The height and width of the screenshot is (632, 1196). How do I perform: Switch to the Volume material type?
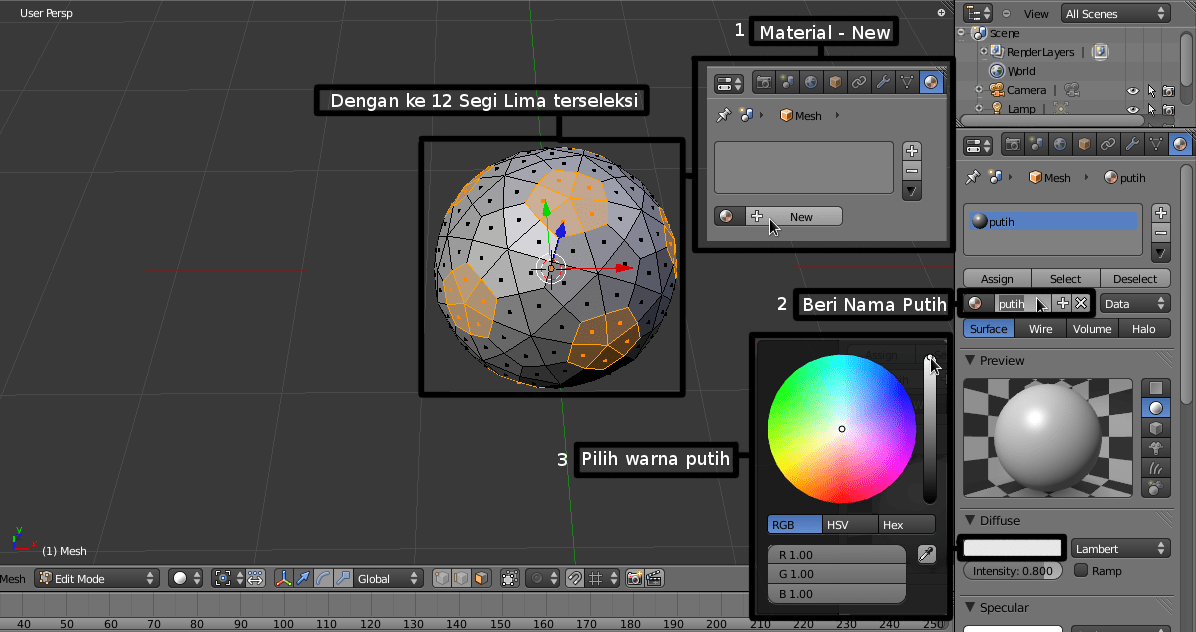[x=1092, y=329]
